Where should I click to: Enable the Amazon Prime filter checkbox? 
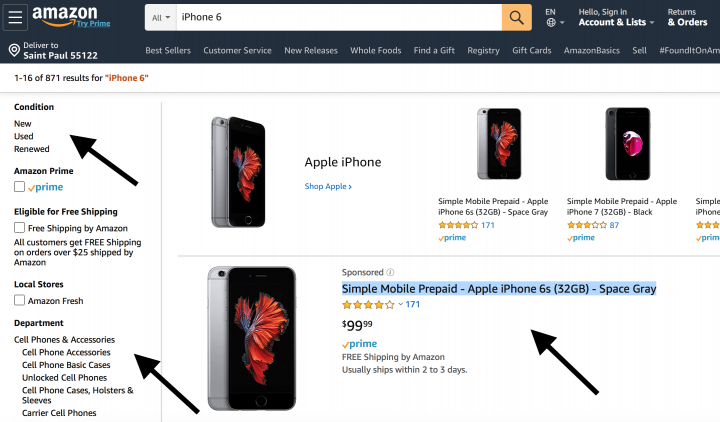pos(20,187)
